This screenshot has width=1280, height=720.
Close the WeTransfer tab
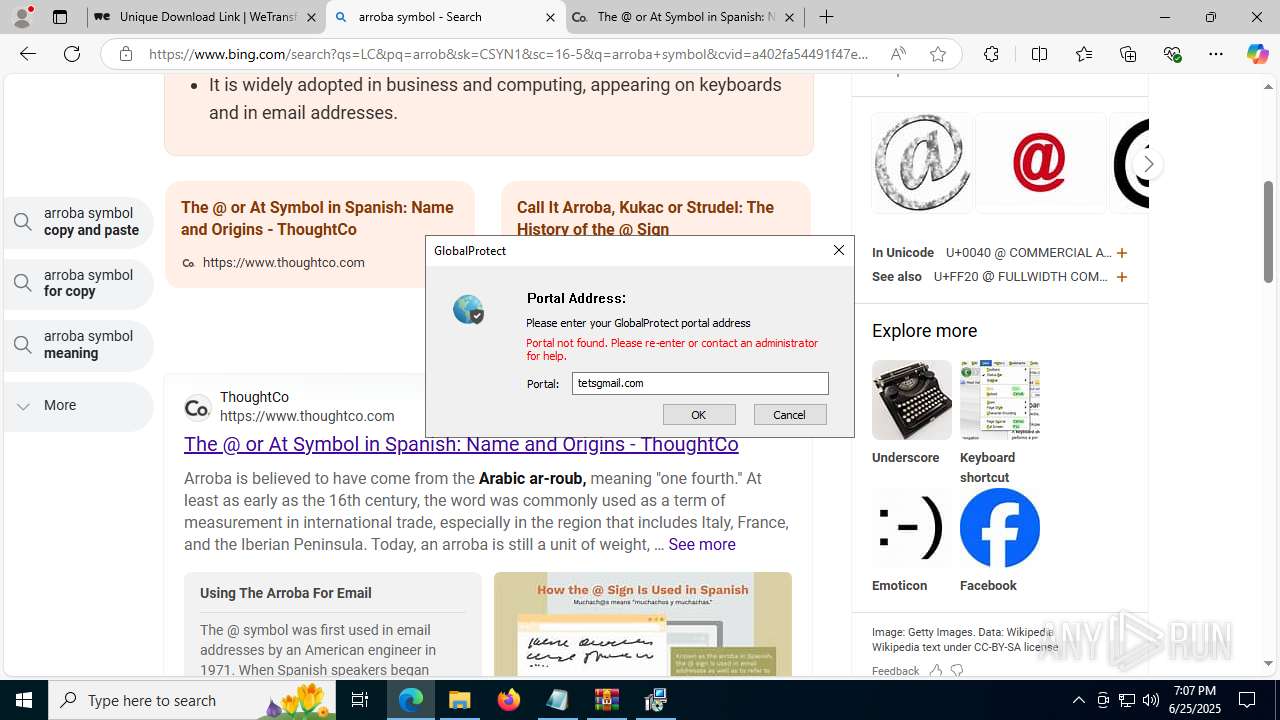click(310, 17)
